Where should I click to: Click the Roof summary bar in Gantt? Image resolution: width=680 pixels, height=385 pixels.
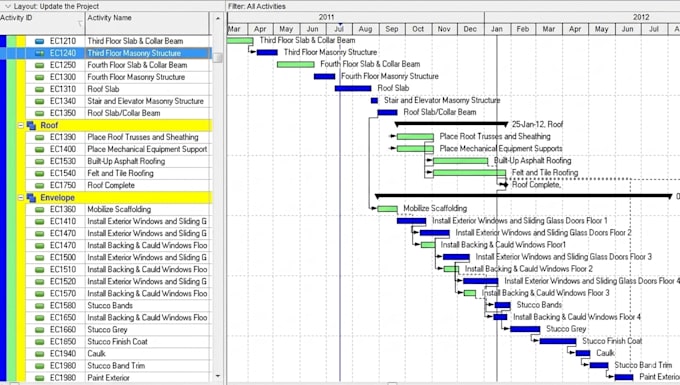point(451,124)
